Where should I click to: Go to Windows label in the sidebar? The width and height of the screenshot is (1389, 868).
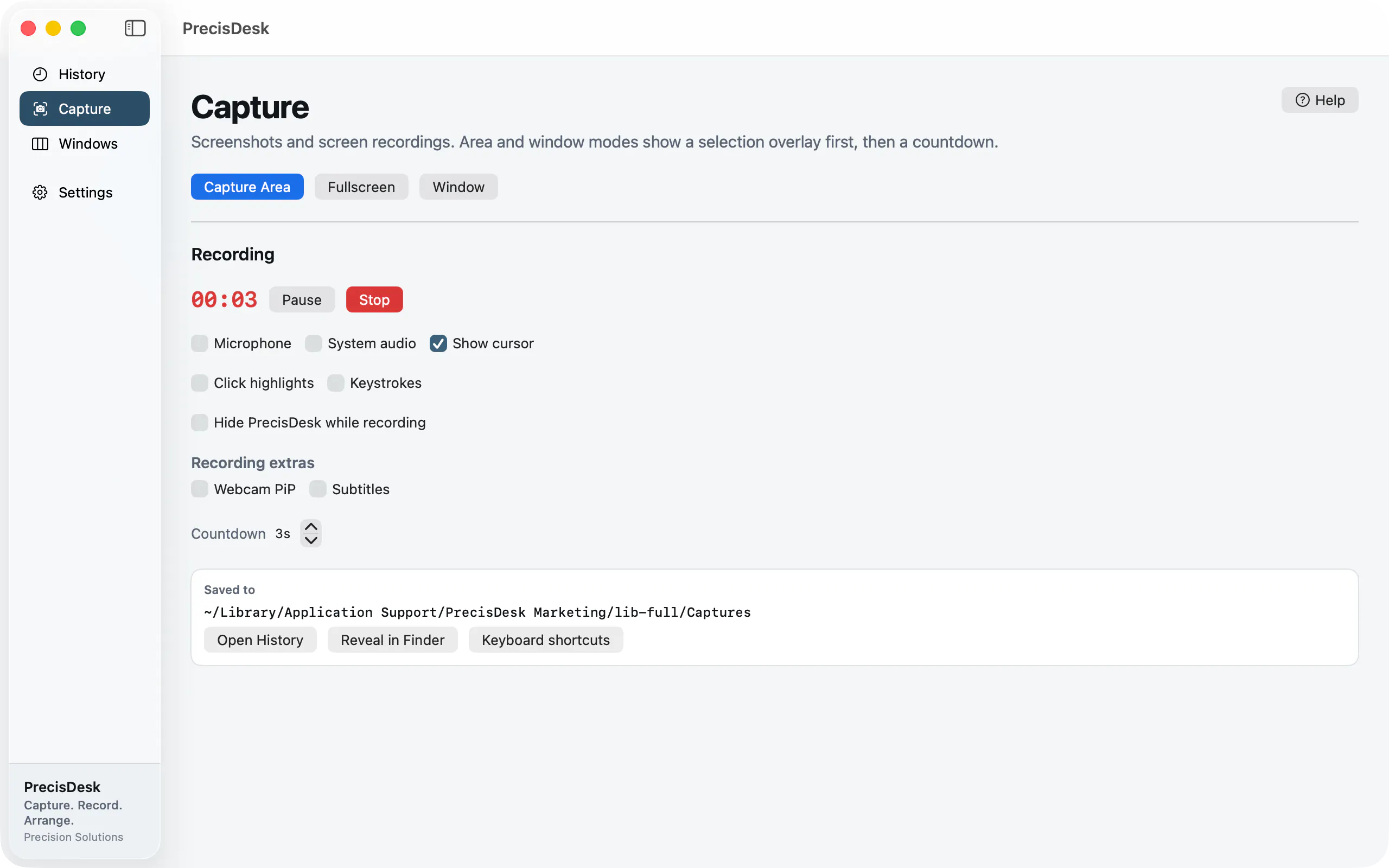(x=88, y=144)
